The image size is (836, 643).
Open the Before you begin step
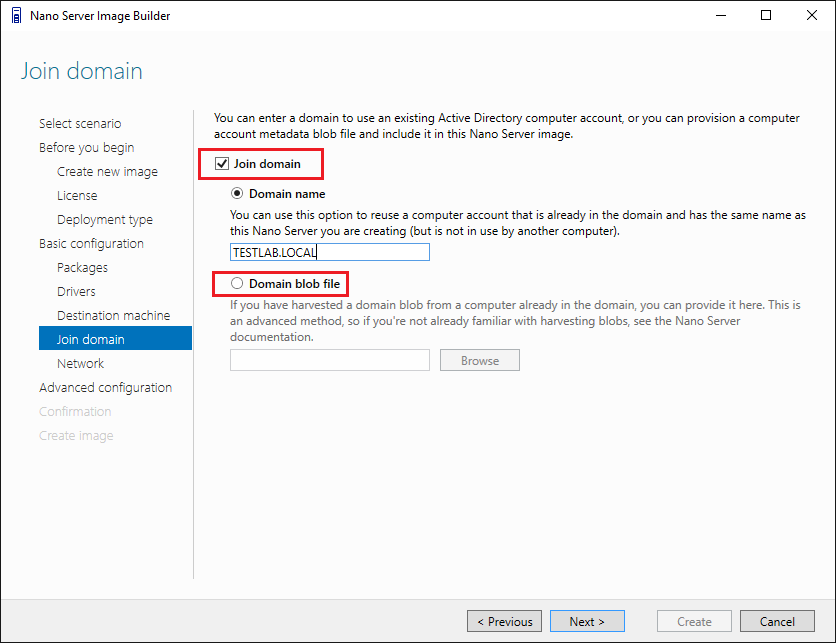(x=86, y=147)
